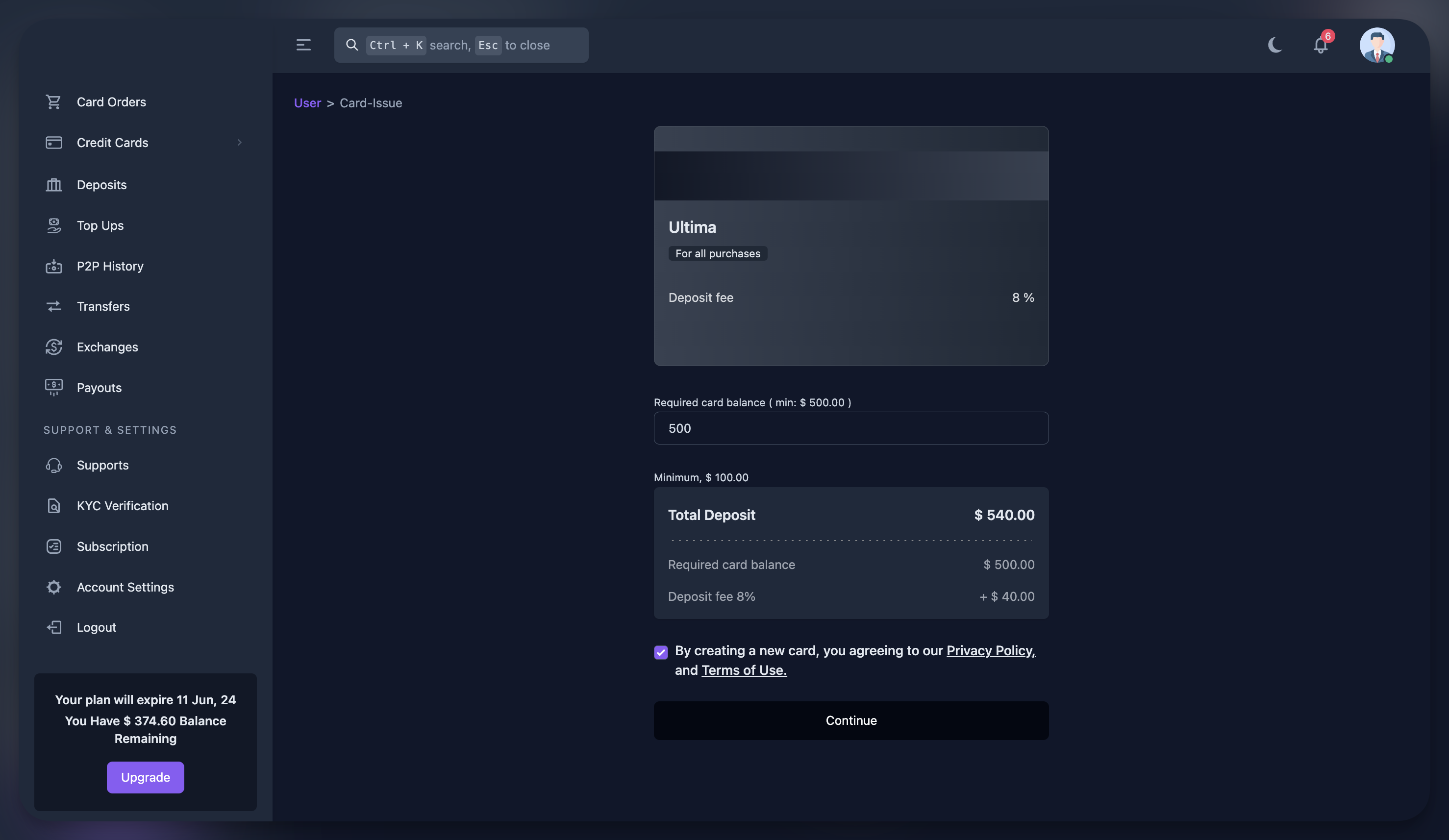Click the Logout door icon
The image size is (1449, 840).
click(x=53, y=627)
